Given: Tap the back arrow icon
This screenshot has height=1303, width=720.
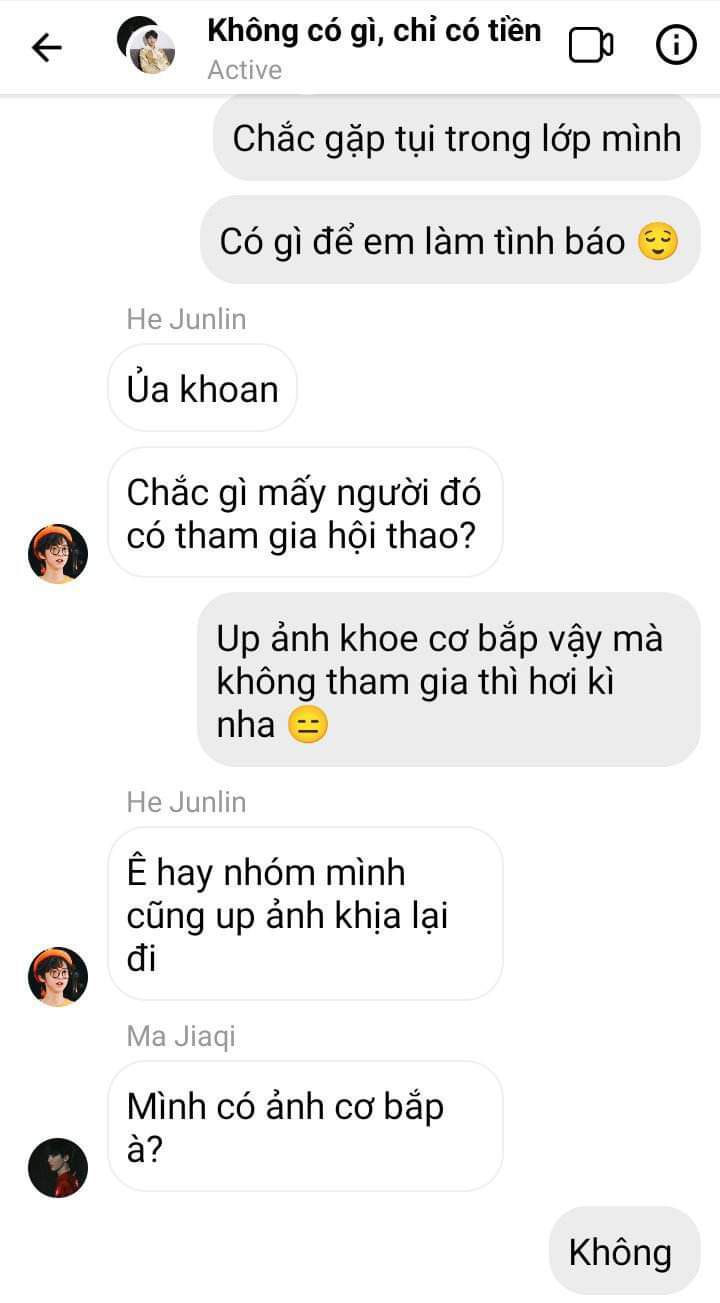Looking at the screenshot, I should point(47,47).
